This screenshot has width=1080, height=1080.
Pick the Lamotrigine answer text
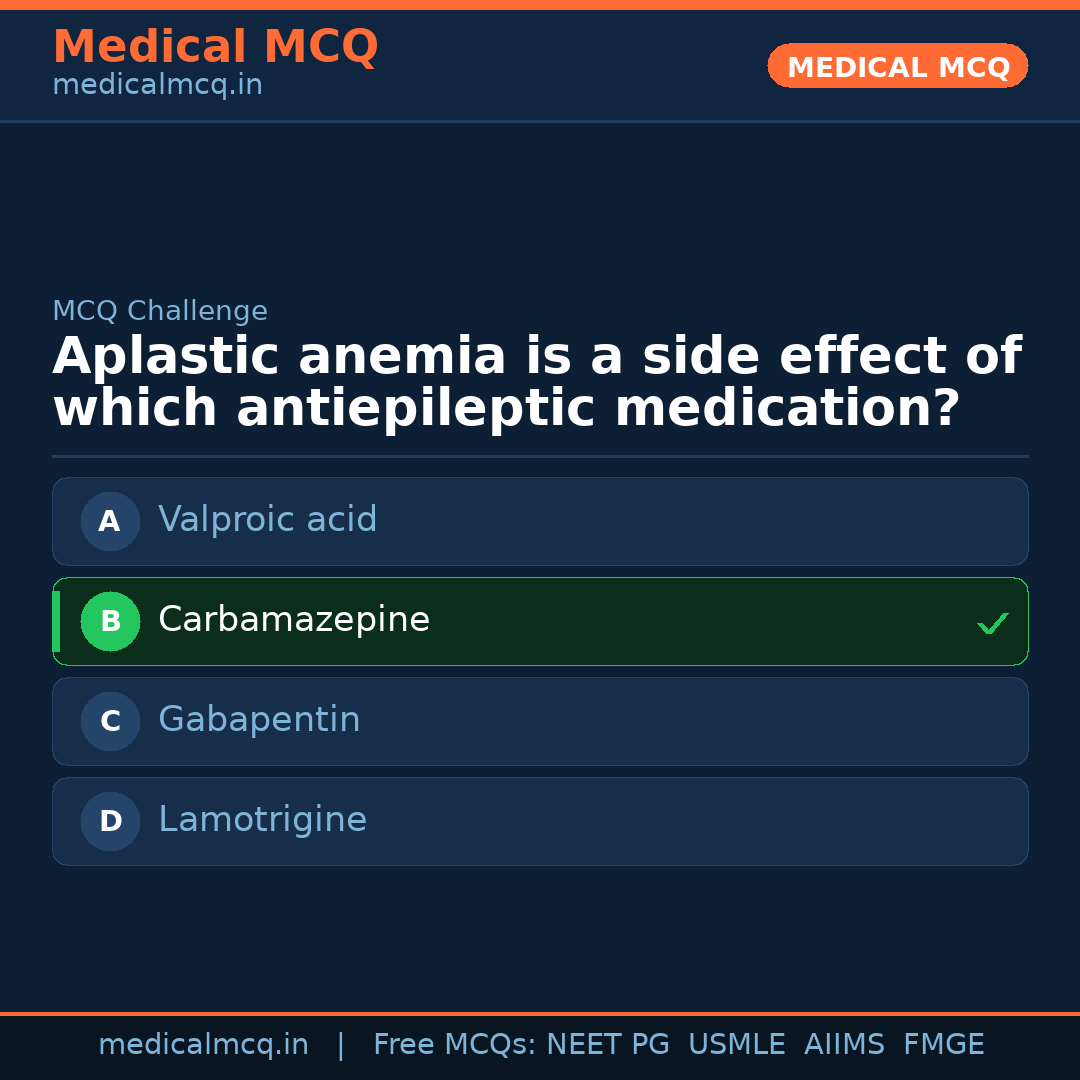pos(262,820)
